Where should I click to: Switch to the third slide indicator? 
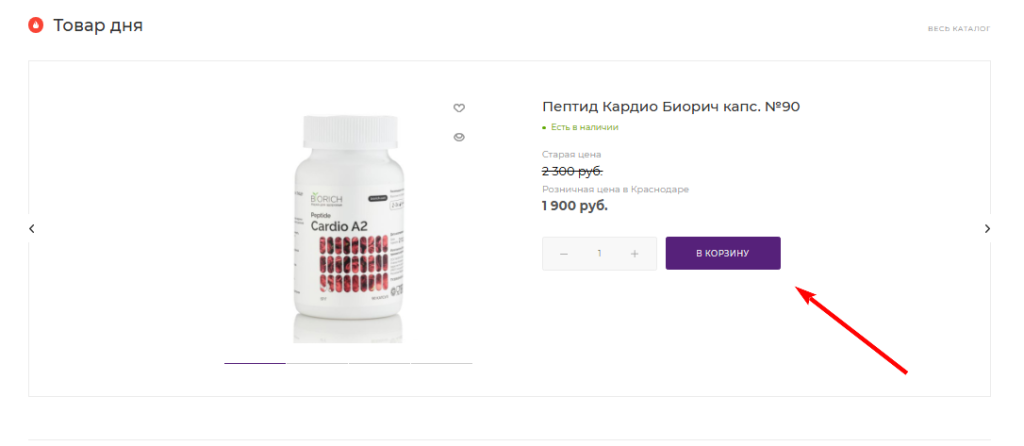(379, 363)
